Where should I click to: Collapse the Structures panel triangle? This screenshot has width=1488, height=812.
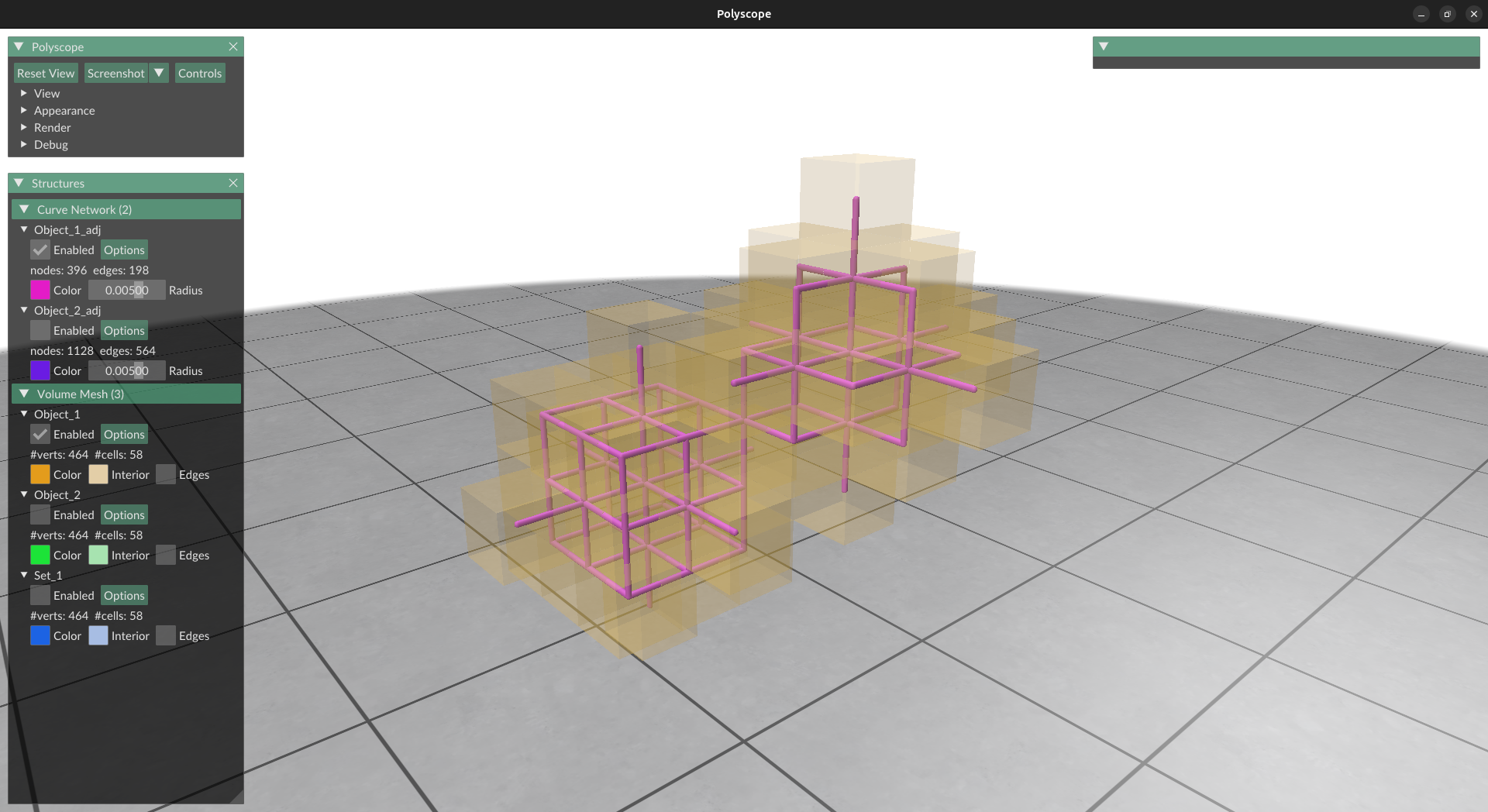[19, 183]
